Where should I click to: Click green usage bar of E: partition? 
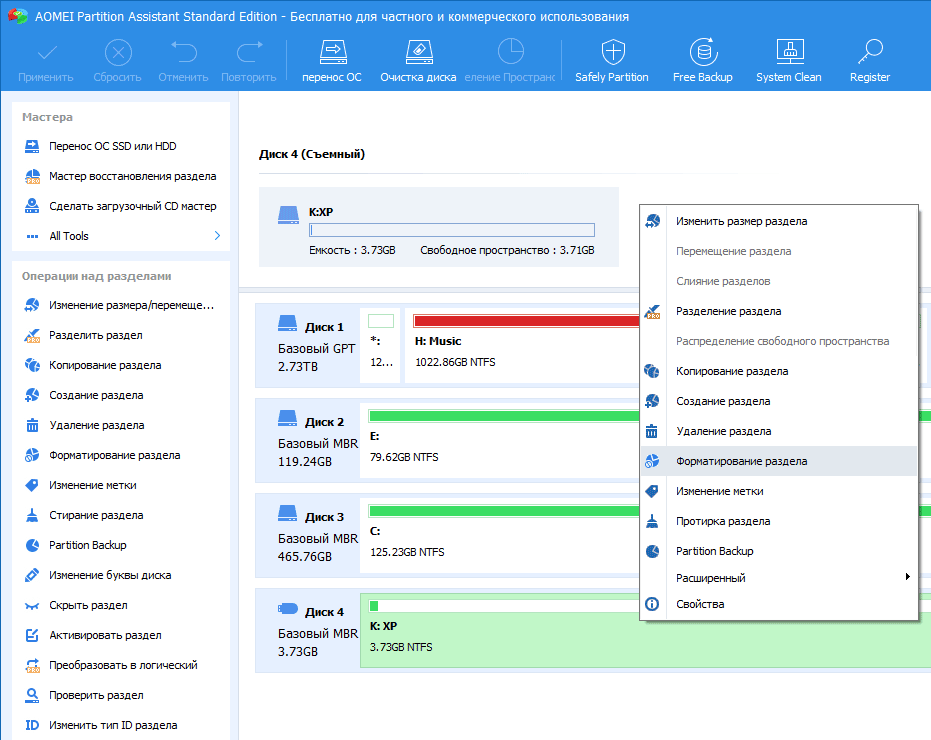tap(505, 416)
